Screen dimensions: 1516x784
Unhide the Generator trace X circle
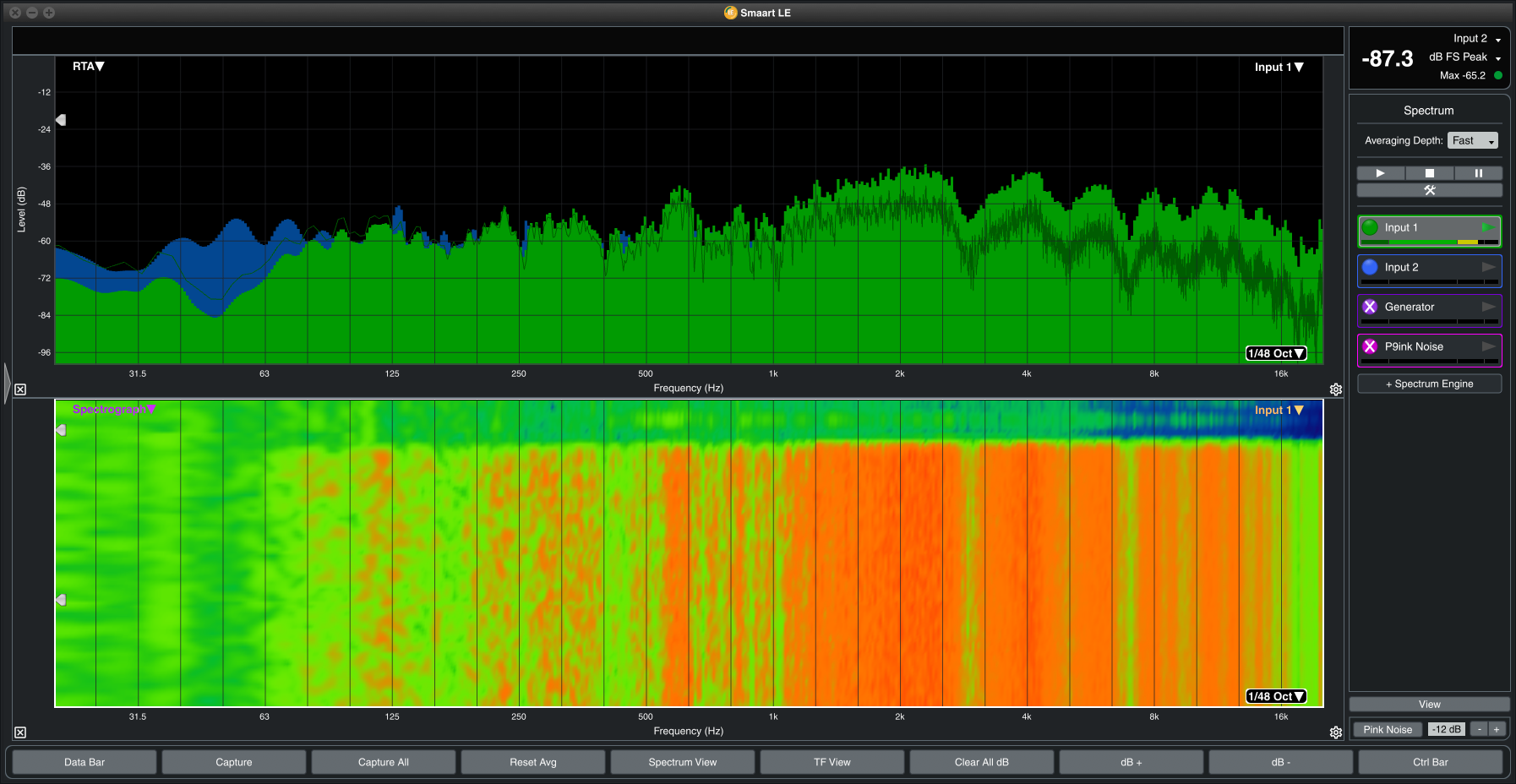coord(1370,307)
